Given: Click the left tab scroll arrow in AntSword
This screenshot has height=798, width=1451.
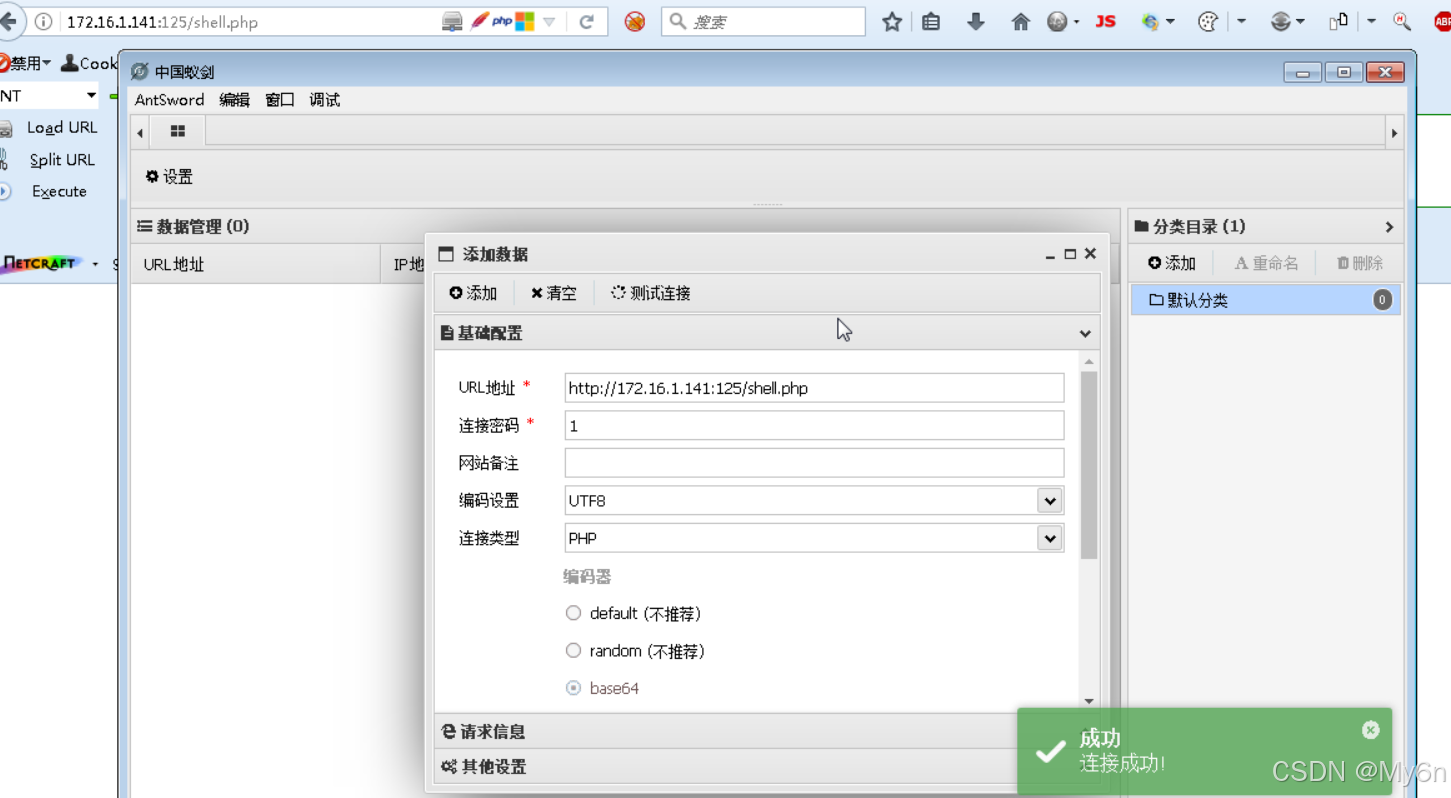Looking at the screenshot, I should [140, 132].
